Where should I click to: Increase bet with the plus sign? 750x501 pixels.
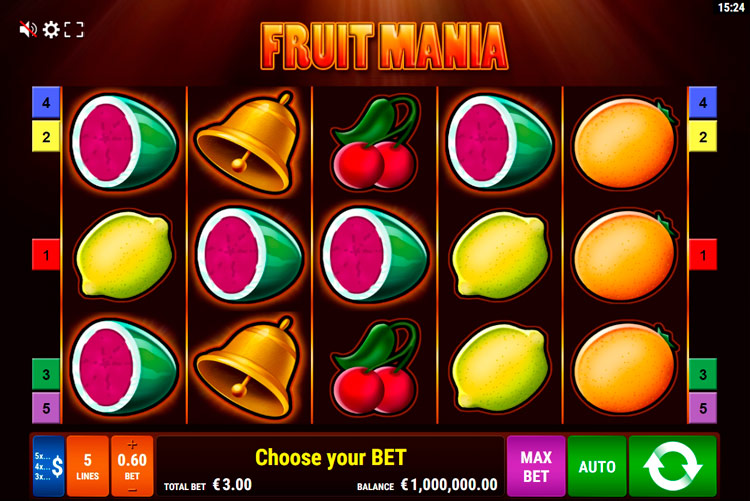[x=132, y=444]
